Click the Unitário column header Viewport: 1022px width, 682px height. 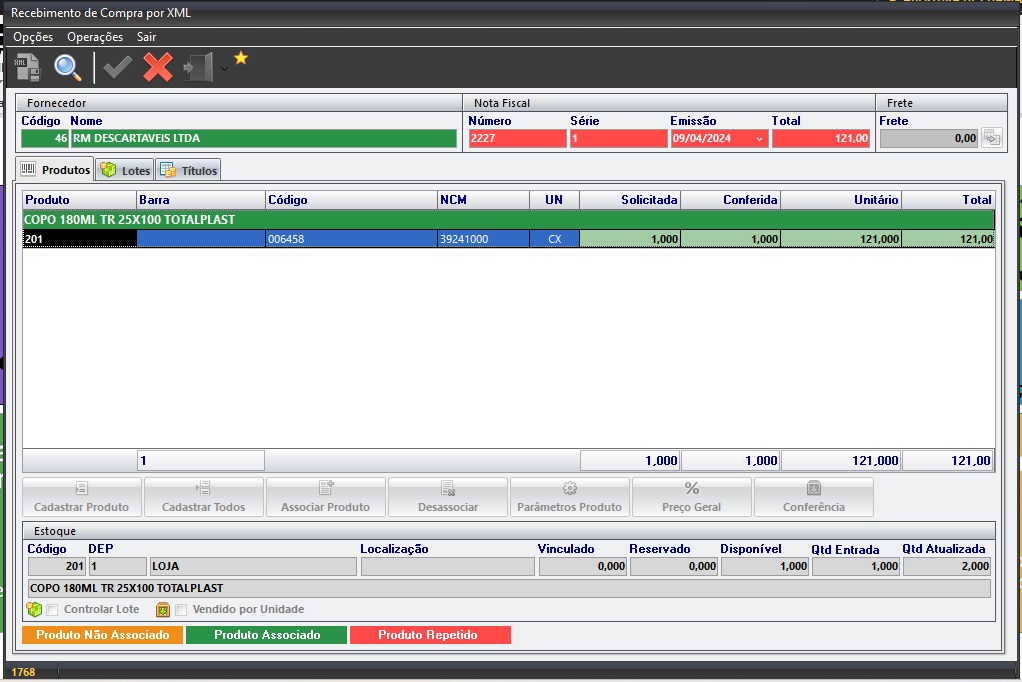841,200
